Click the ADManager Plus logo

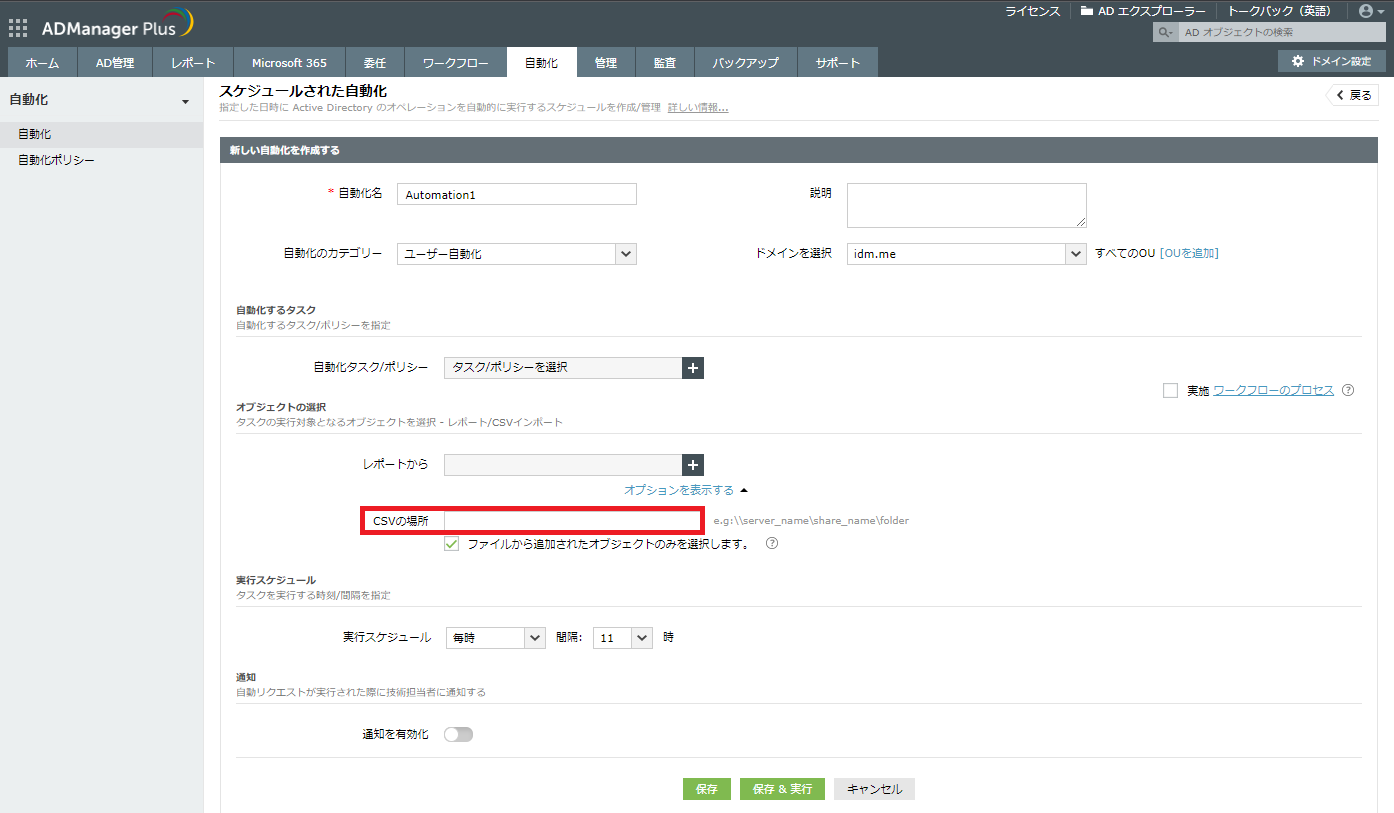tap(118, 25)
